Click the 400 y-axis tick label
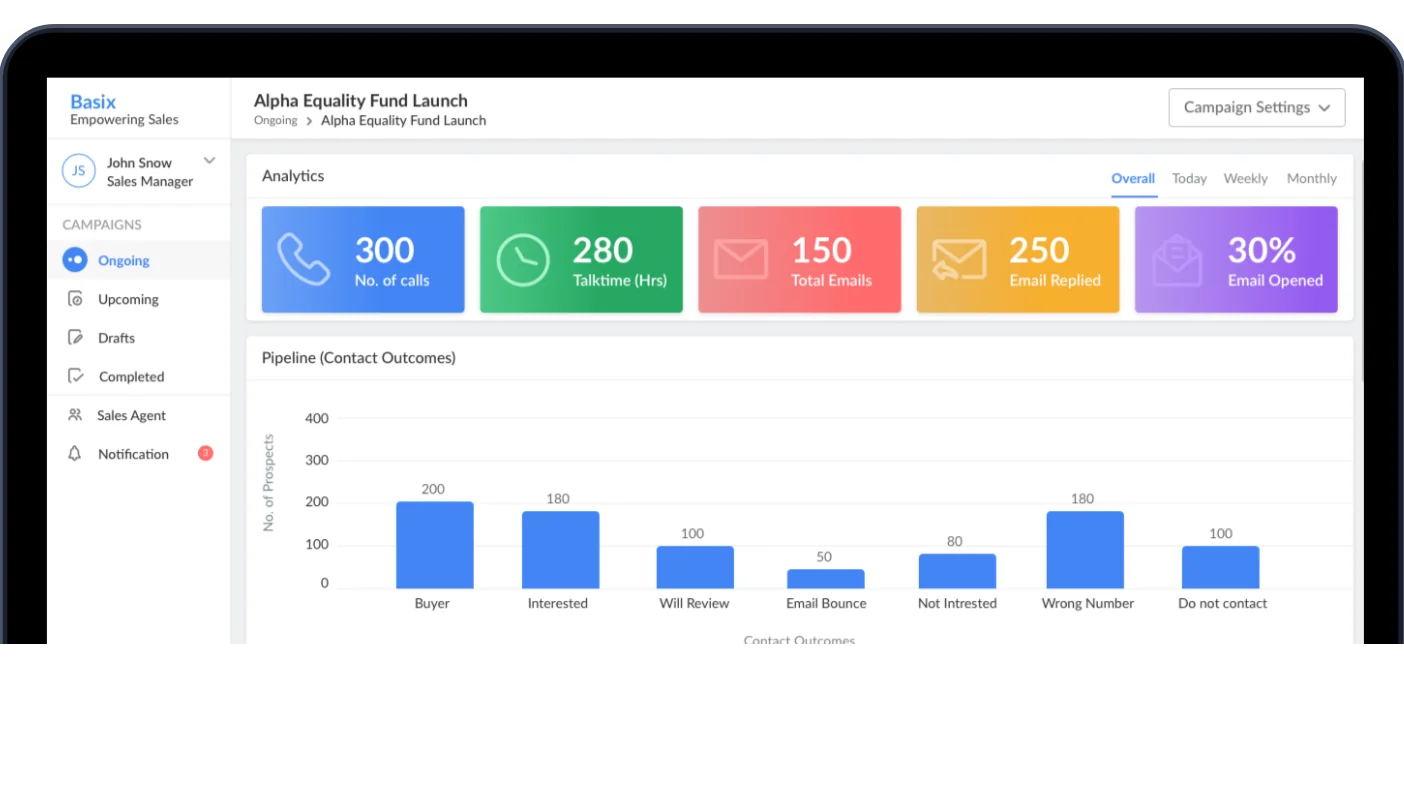The width and height of the screenshot is (1404, 804). pyautogui.click(x=316, y=419)
